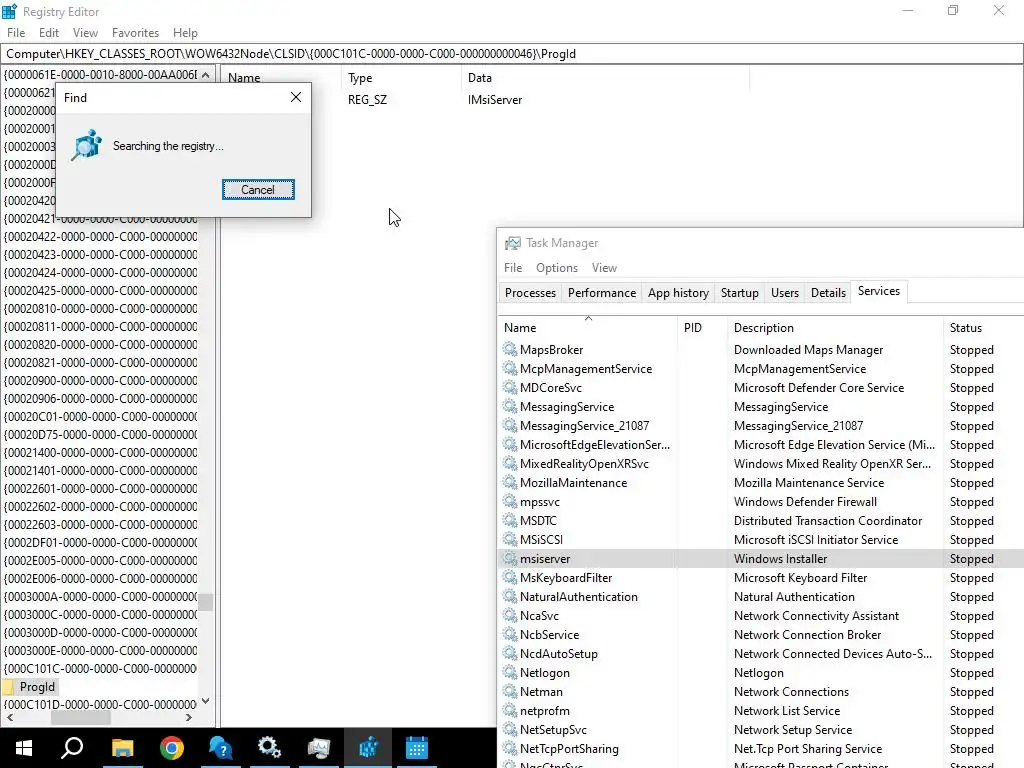
Task: Click gear icon of MSDTC service
Action: coord(510,520)
